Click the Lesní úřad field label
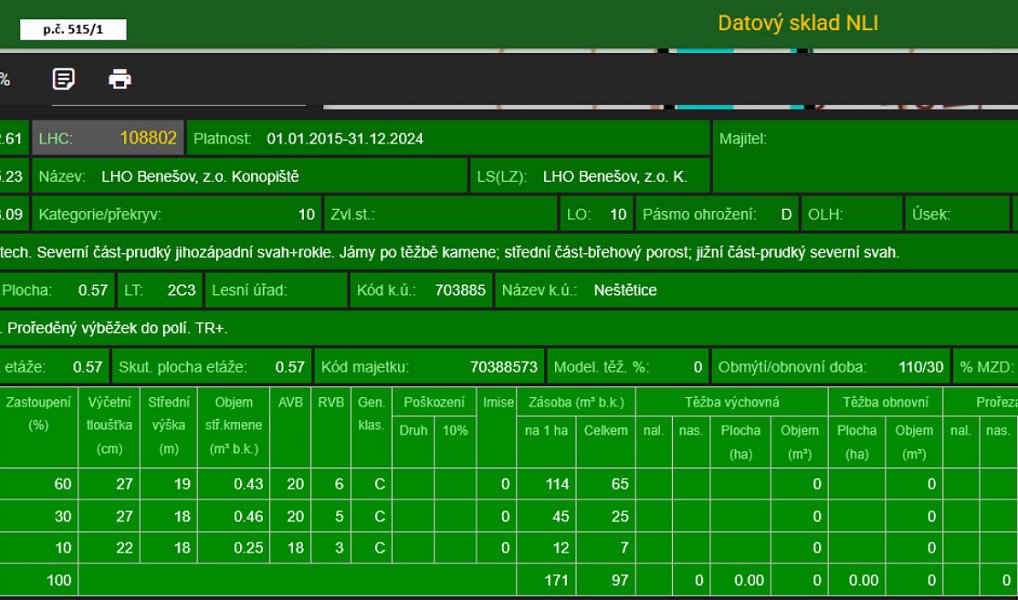 pyautogui.click(x=249, y=290)
